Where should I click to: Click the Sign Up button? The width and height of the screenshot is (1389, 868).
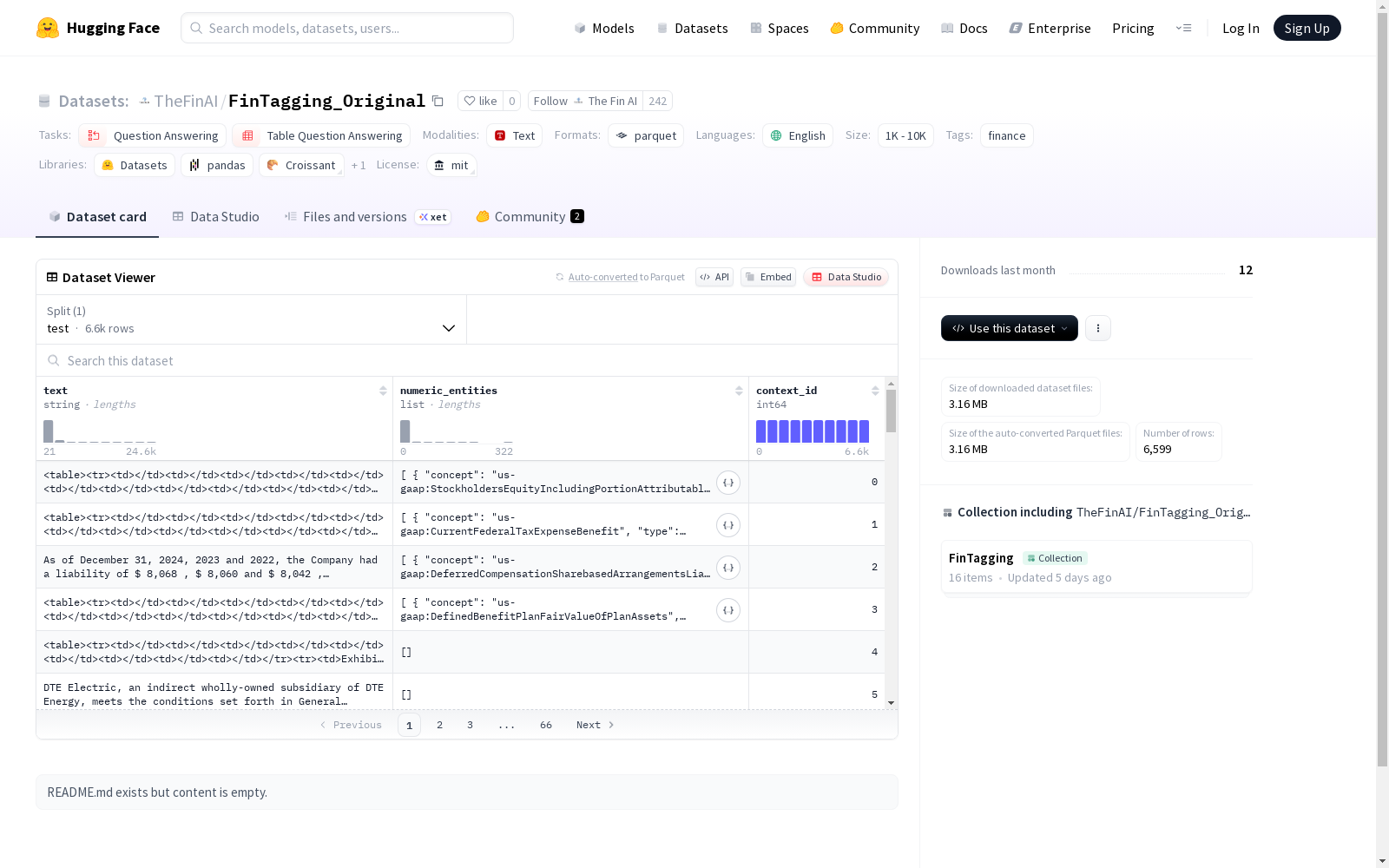coord(1307,28)
